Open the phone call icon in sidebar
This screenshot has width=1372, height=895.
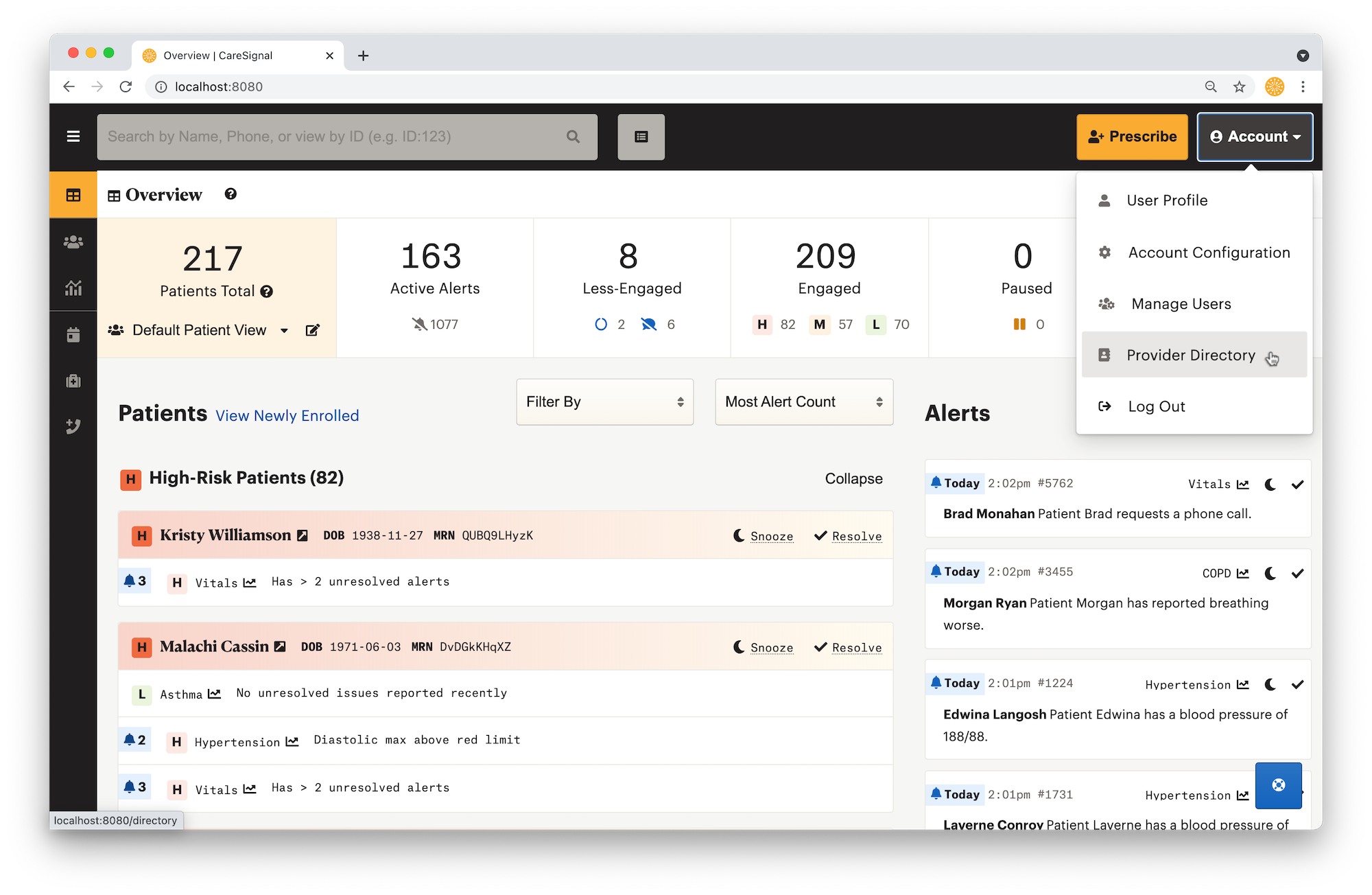73,426
